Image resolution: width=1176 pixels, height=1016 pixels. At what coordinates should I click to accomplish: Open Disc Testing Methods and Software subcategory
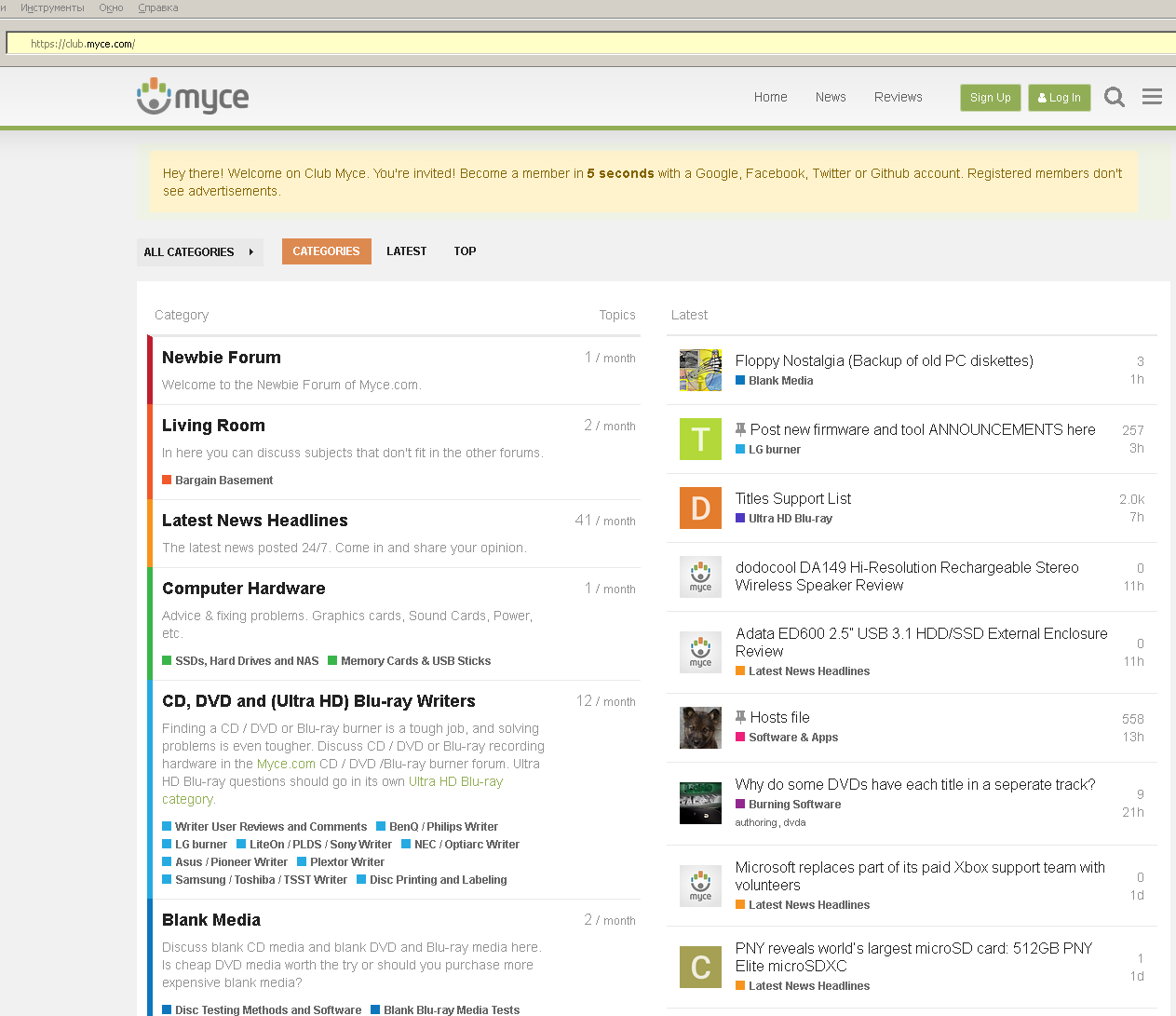point(262,1009)
